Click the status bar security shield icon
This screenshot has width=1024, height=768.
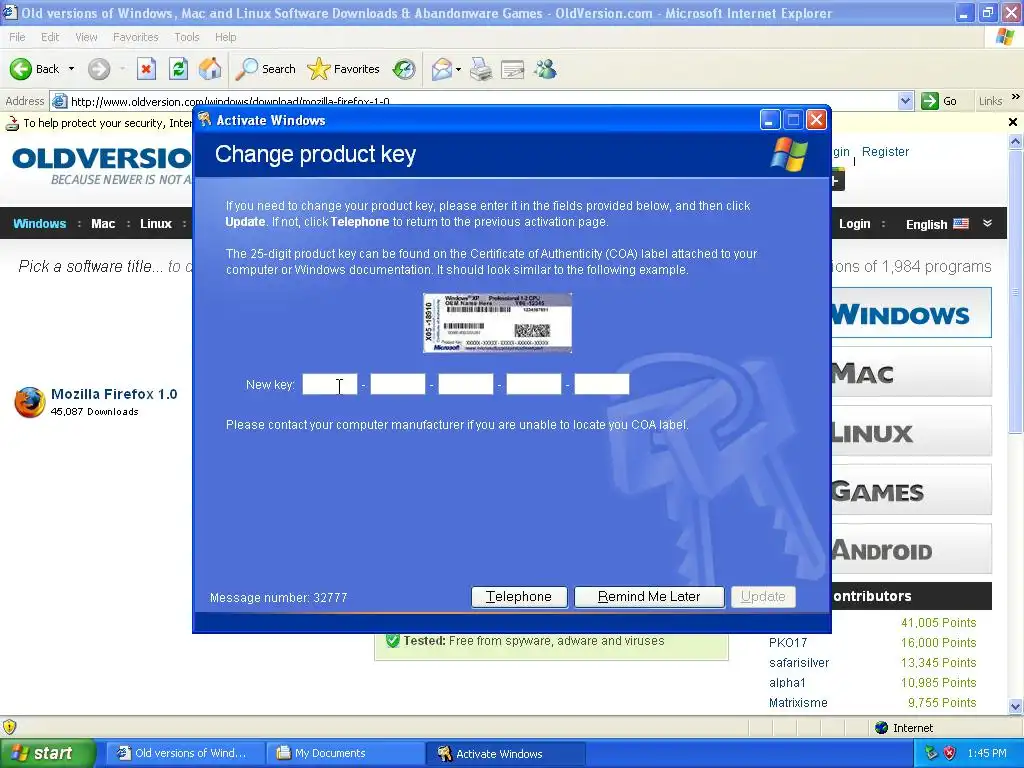point(9,727)
